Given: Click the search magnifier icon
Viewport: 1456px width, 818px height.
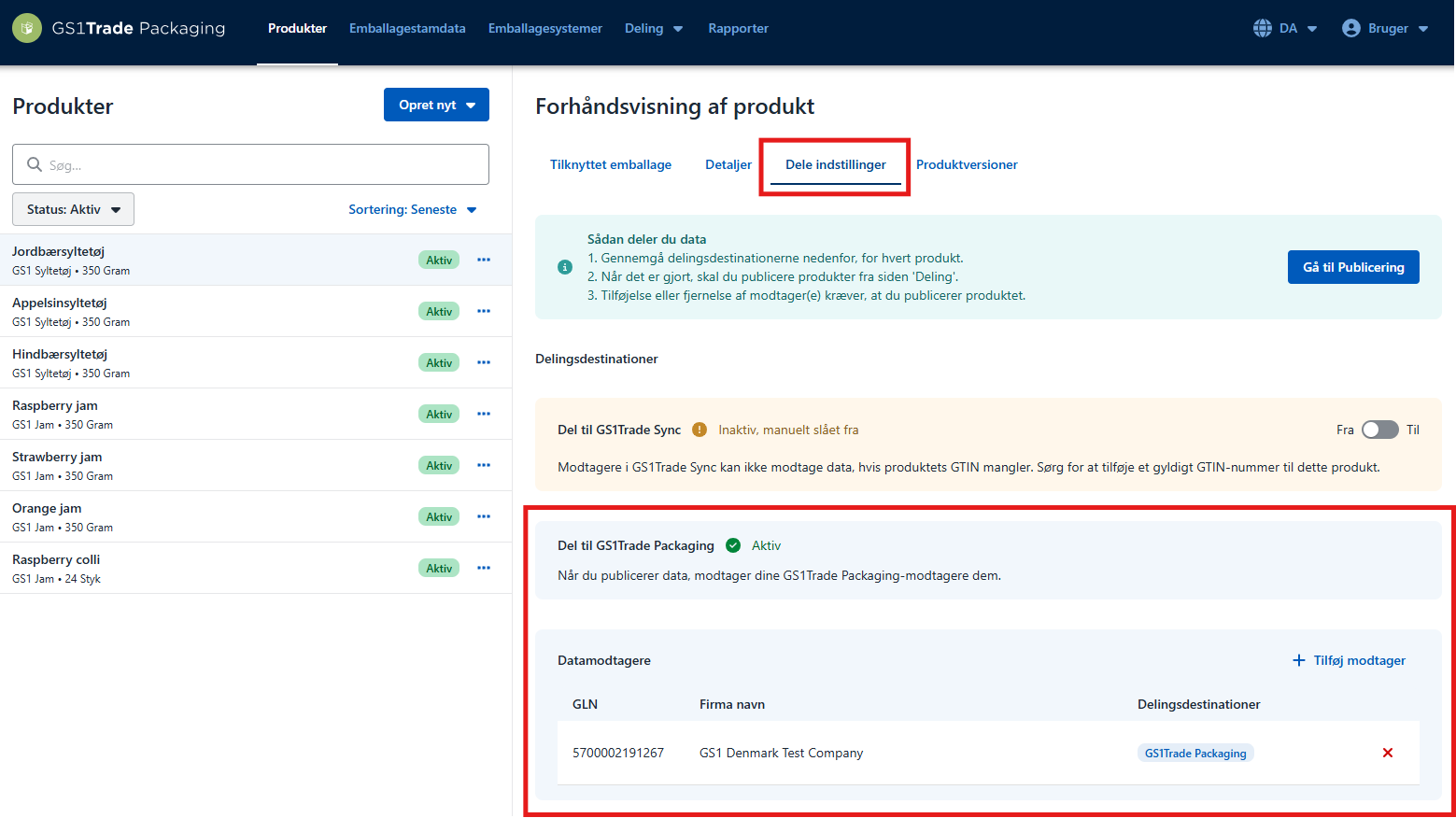Looking at the screenshot, I should (x=35, y=164).
